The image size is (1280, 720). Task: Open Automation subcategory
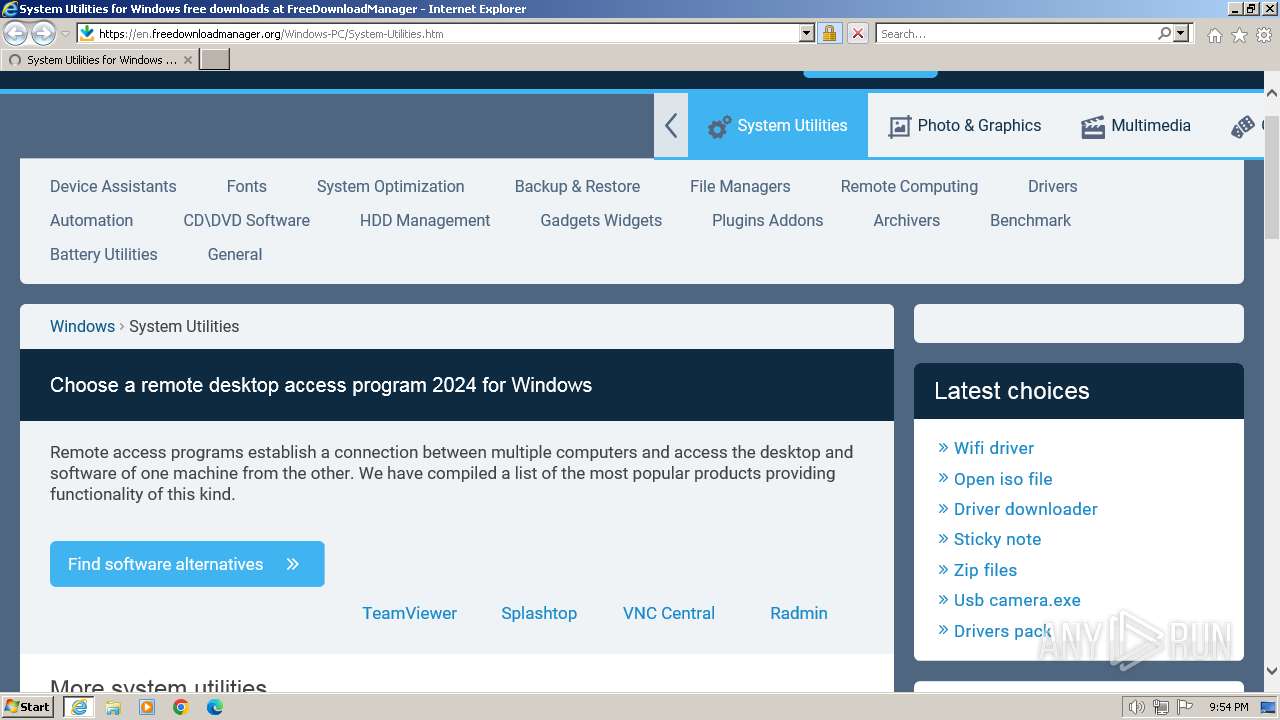tap(91, 220)
